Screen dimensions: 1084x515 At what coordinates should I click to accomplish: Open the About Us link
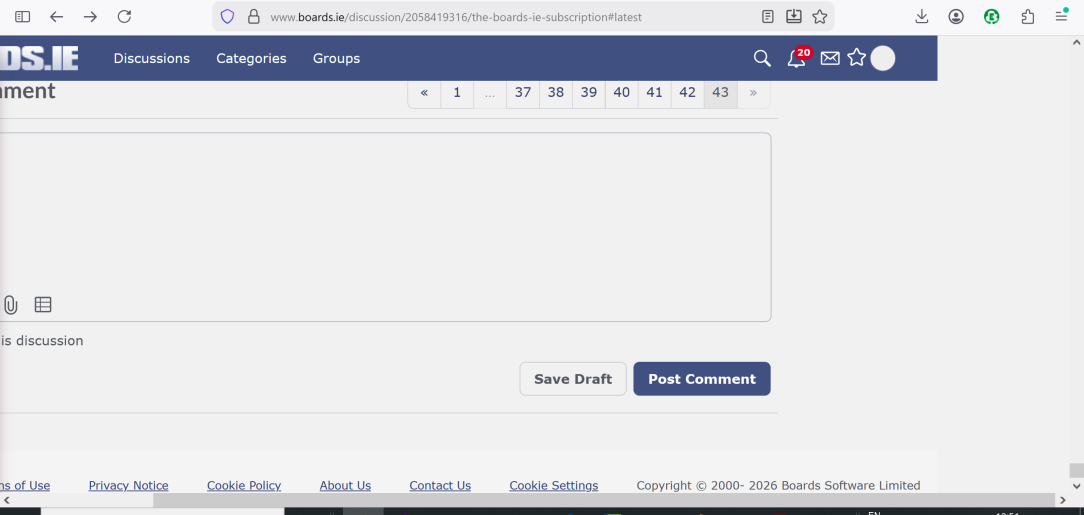[x=345, y=485]
